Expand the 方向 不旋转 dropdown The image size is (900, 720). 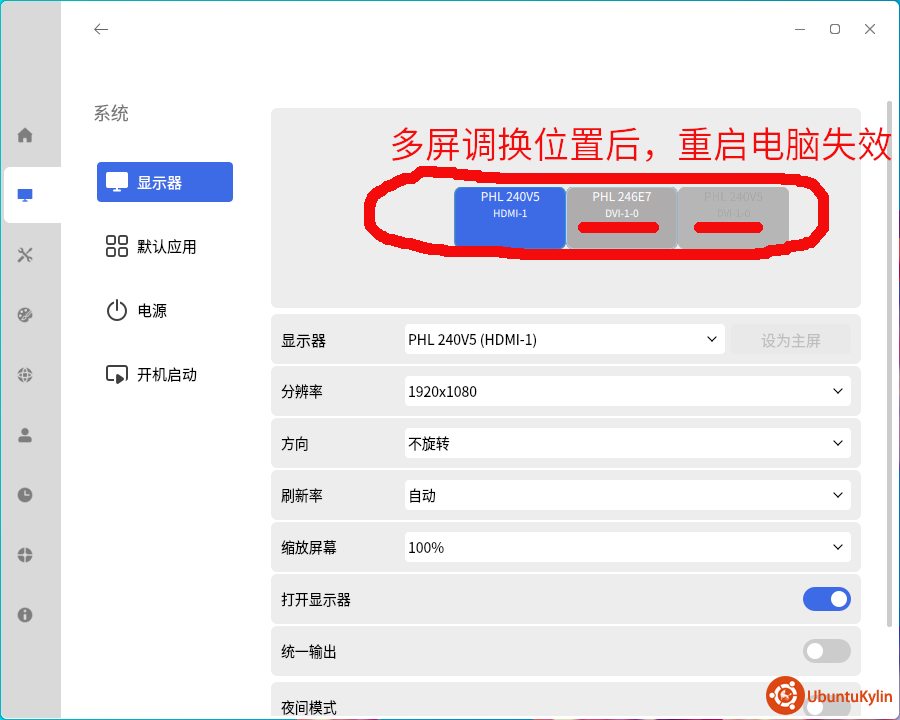click(x=627, y=443)
